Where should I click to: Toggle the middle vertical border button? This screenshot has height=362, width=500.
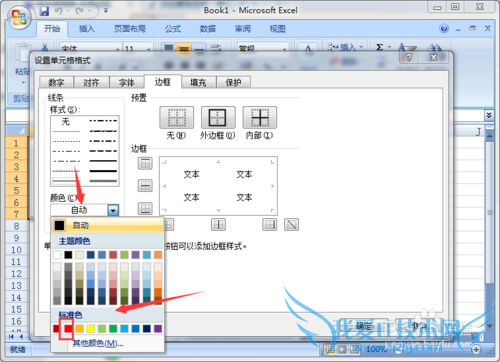tap(218, 225)
